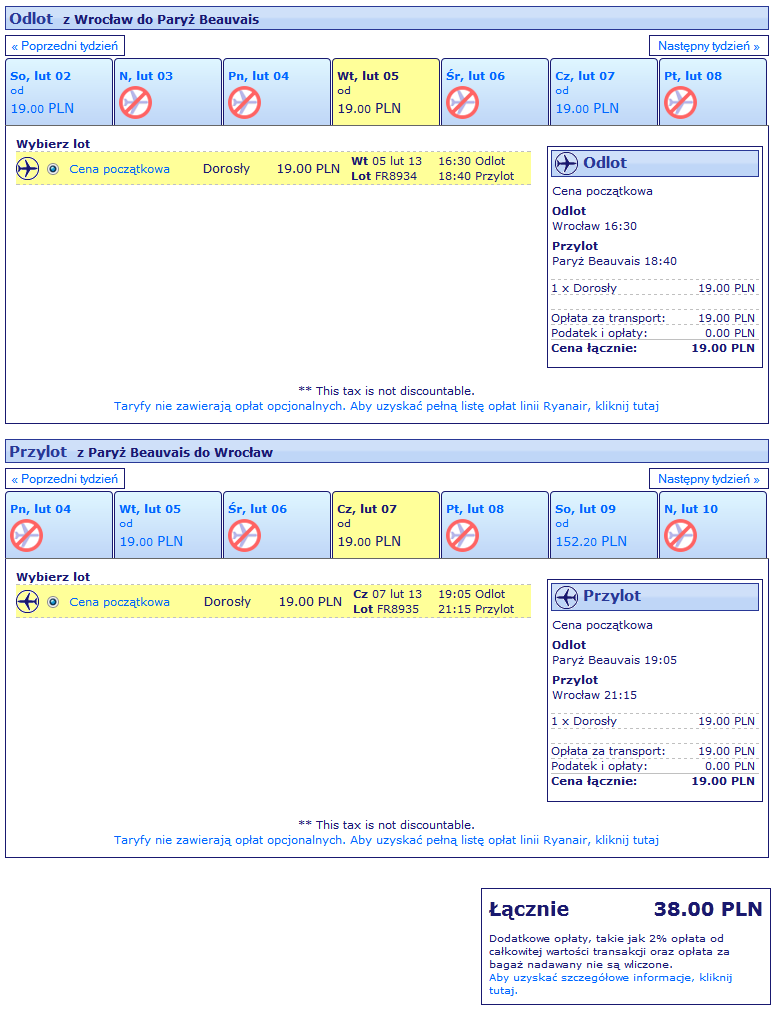
Task: Select radio button for flight FR8935
Action: pos(53,602)
